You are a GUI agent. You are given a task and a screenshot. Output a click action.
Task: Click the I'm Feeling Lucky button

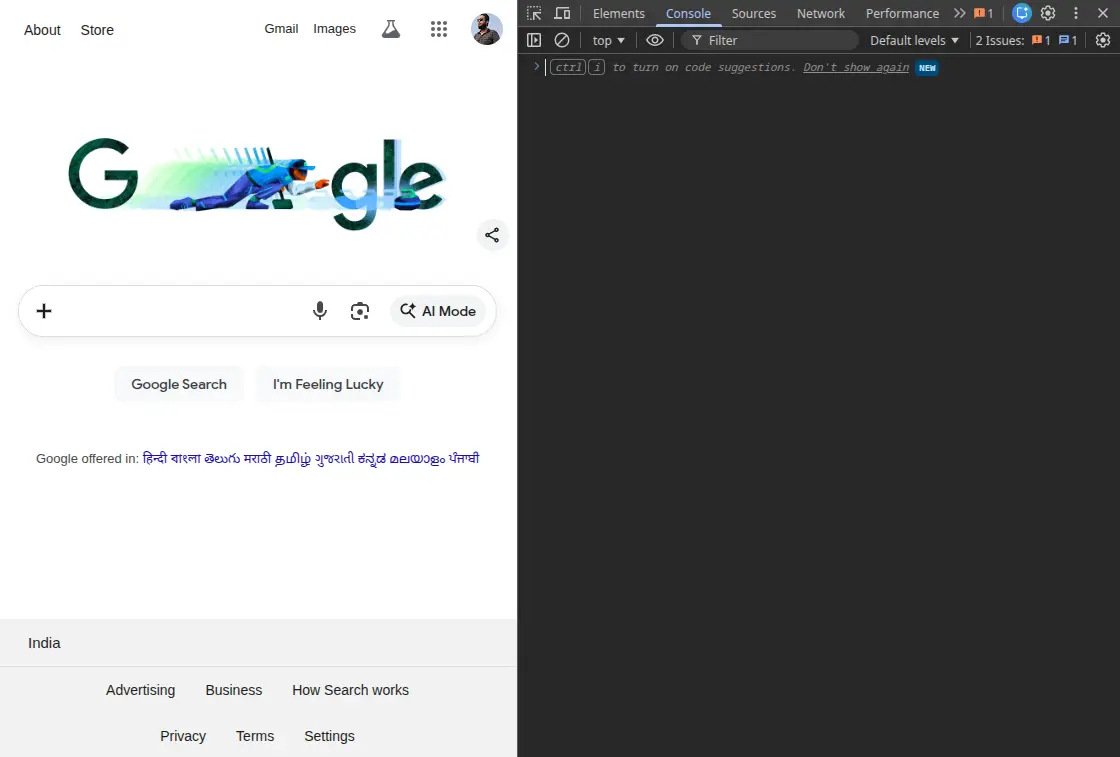(x=328, y=384)
